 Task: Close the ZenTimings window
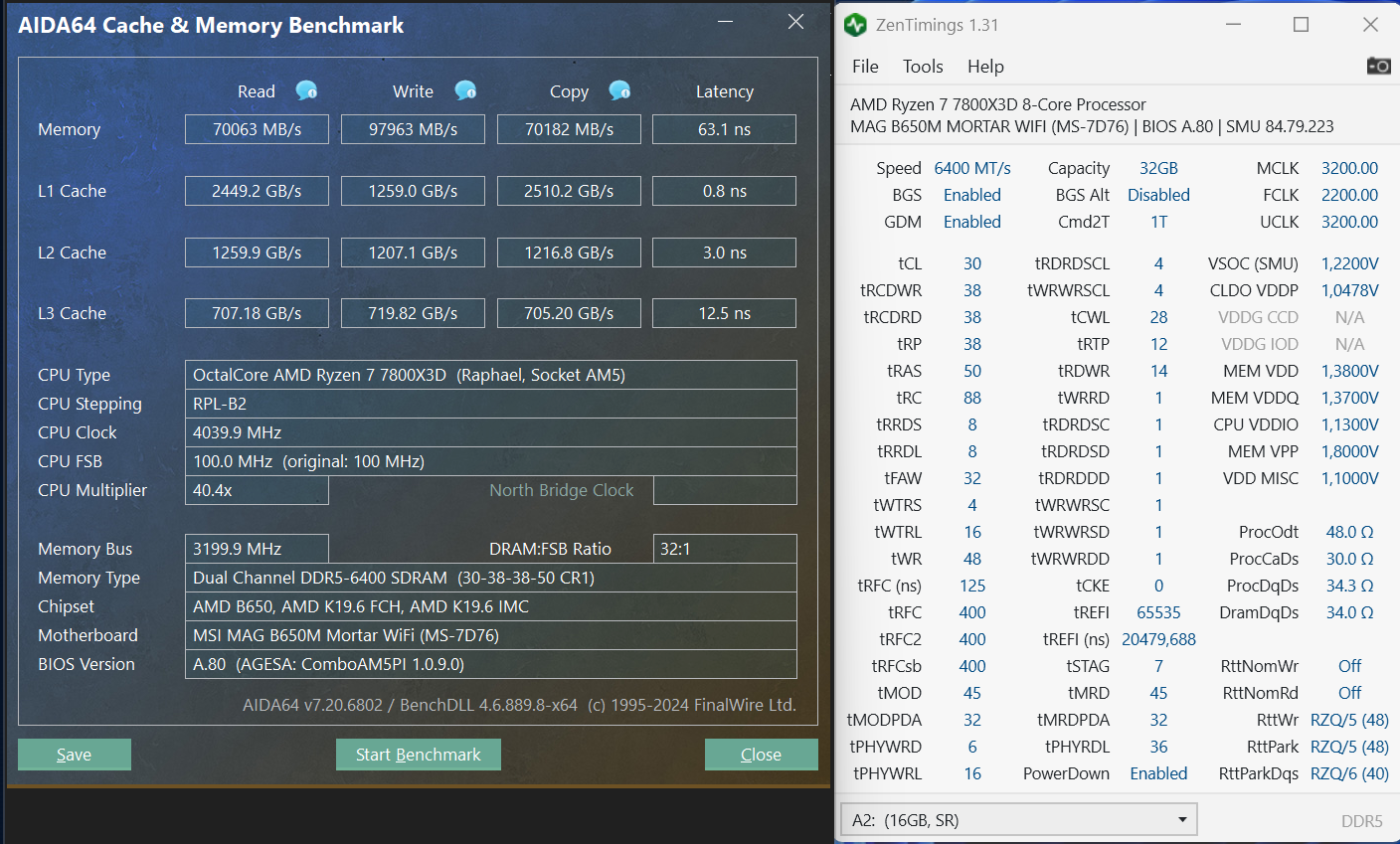[x=1370, y=25]
